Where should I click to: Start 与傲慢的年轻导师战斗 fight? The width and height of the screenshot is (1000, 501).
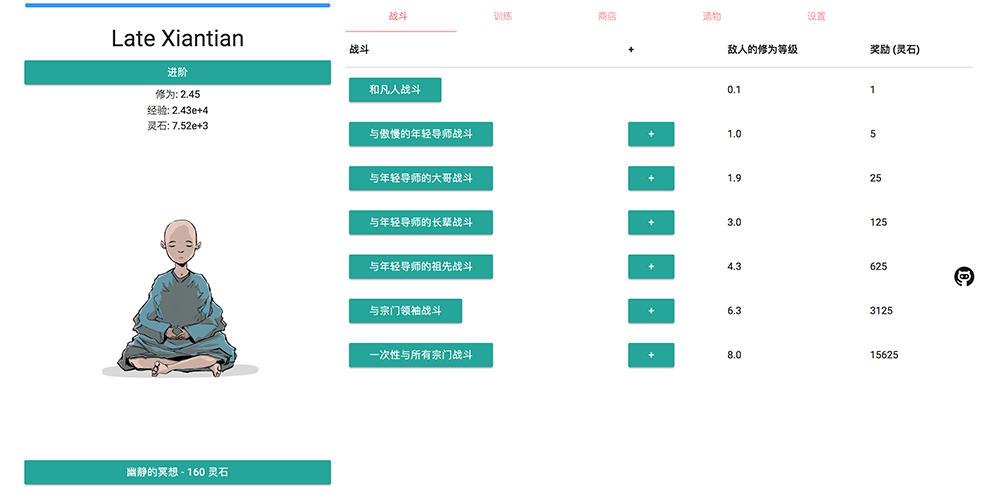pos(420,134)
